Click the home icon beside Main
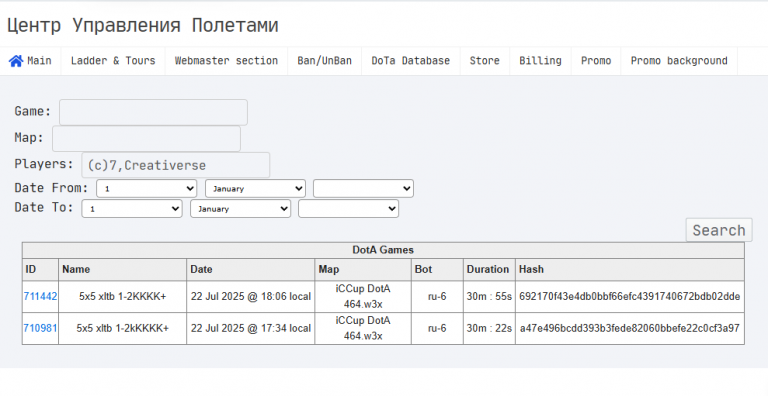This screenshot has height=396, width=768. 16,61
